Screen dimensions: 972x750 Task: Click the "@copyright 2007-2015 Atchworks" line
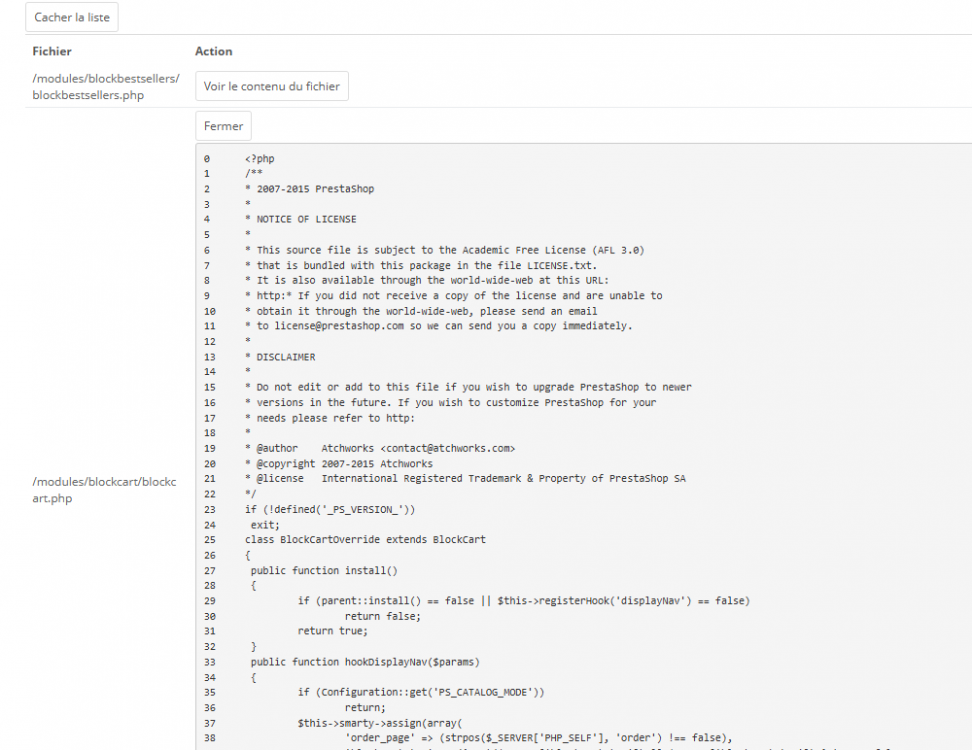[339, 464]
